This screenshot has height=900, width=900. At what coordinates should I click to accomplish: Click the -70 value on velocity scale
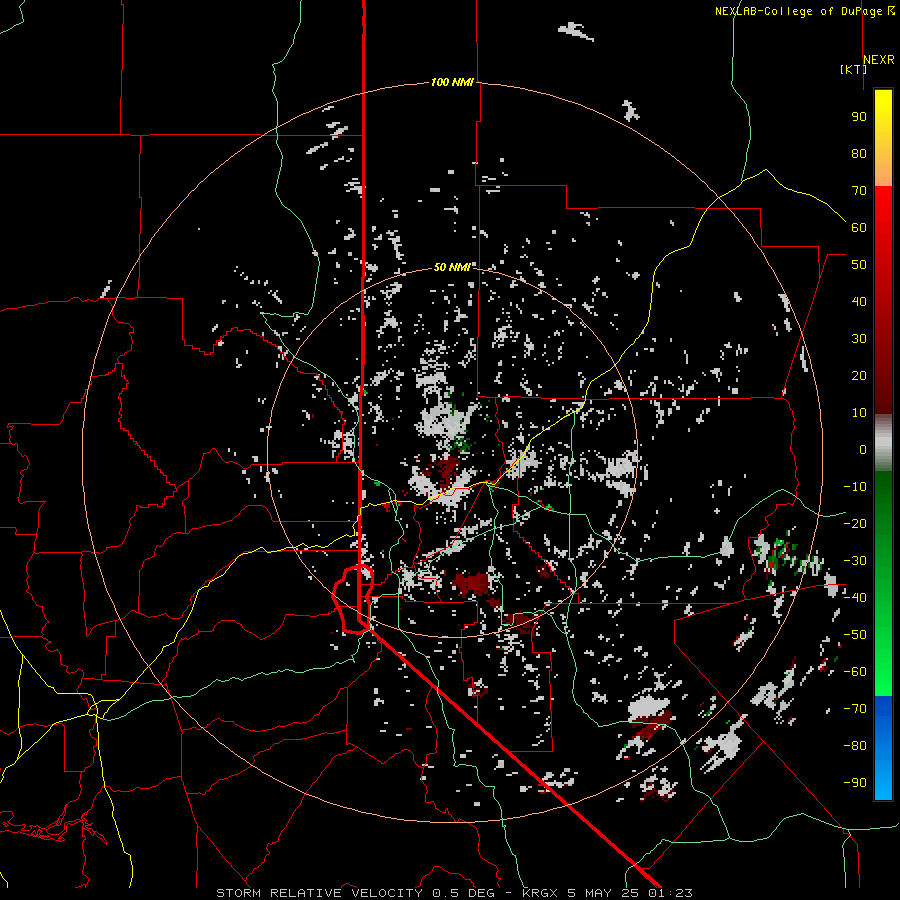coord(855,709)
